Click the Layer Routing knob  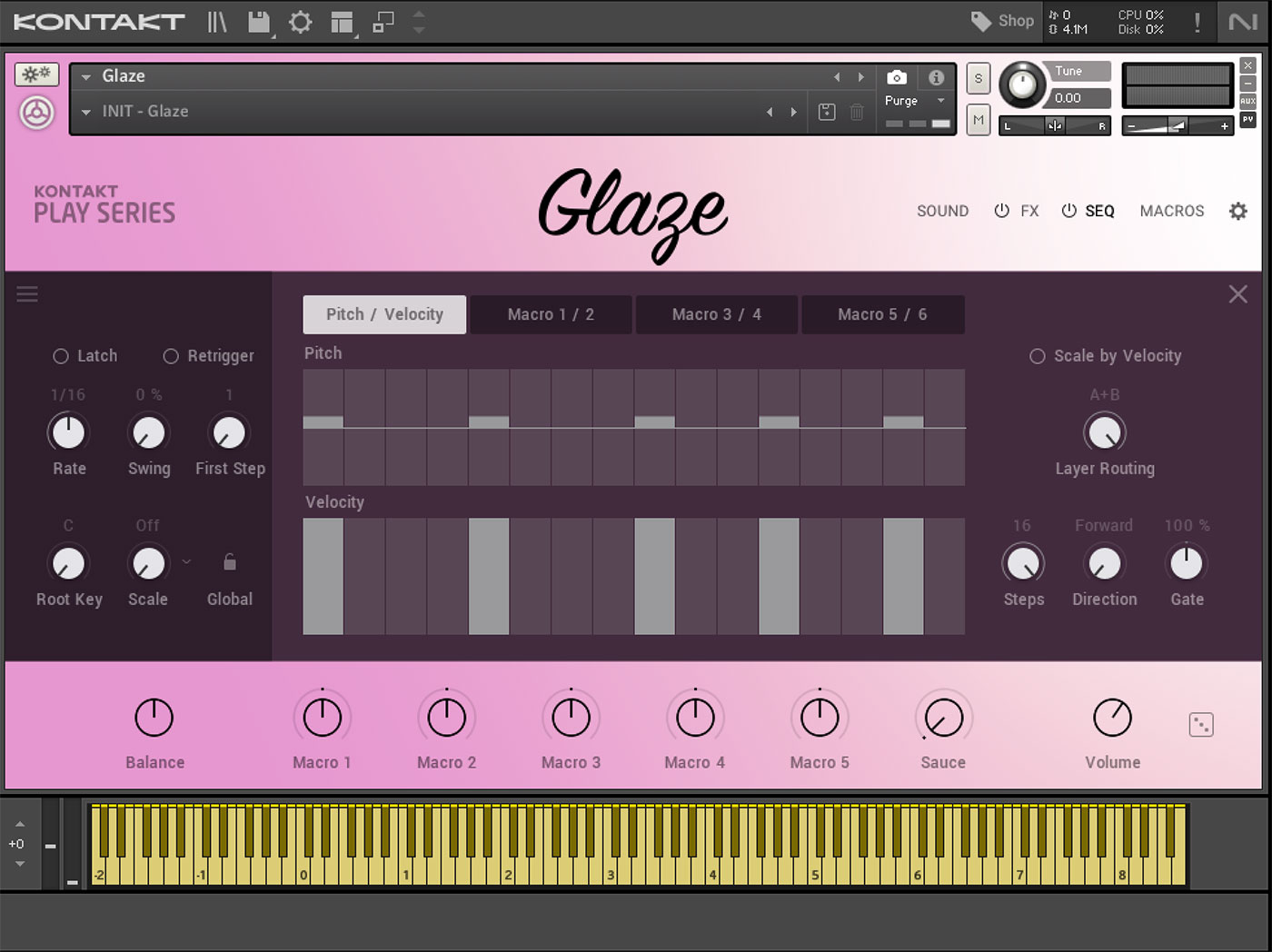[1105, 432]
